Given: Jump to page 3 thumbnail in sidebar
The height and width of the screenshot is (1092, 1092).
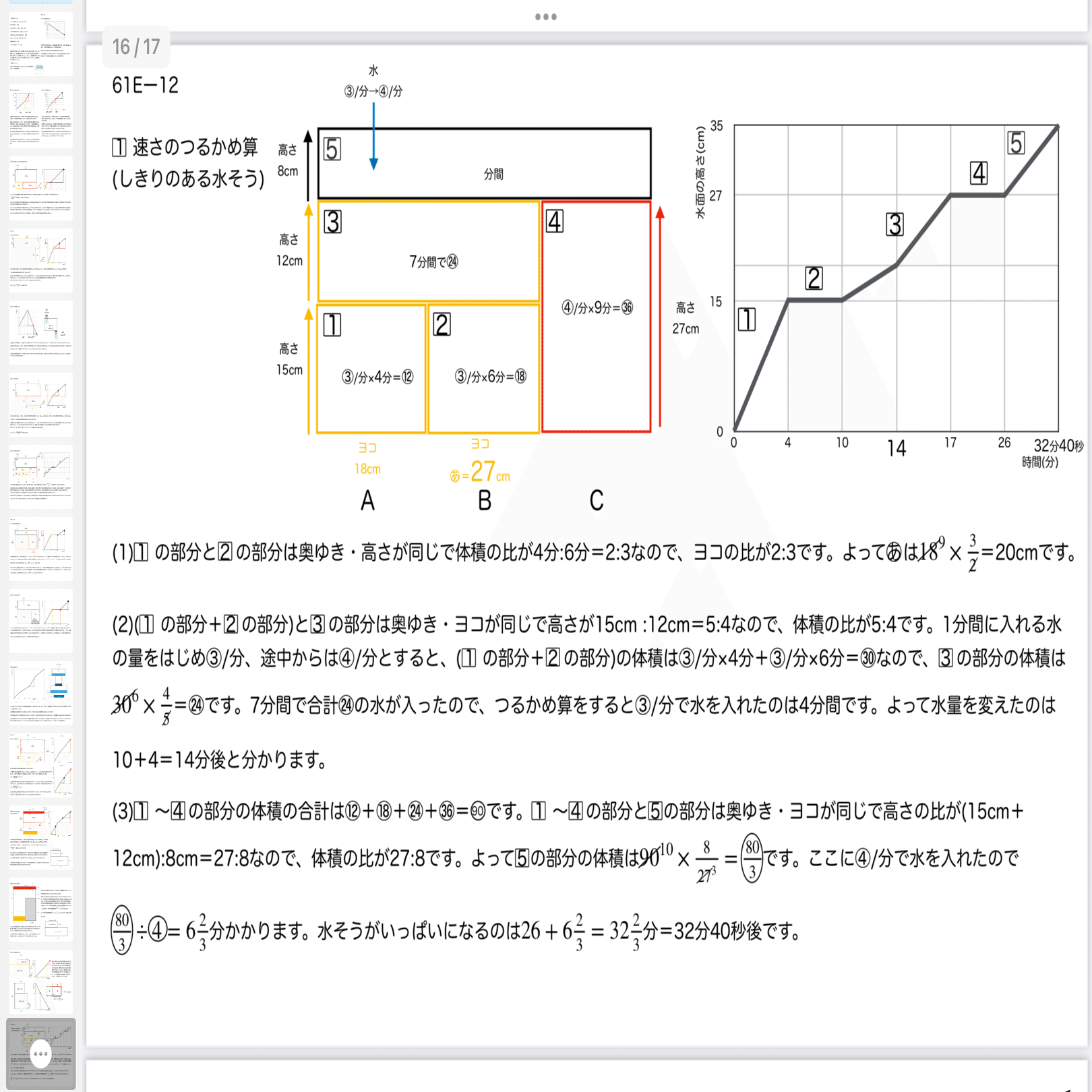Looking at the screenshot, I should (40, 116).
